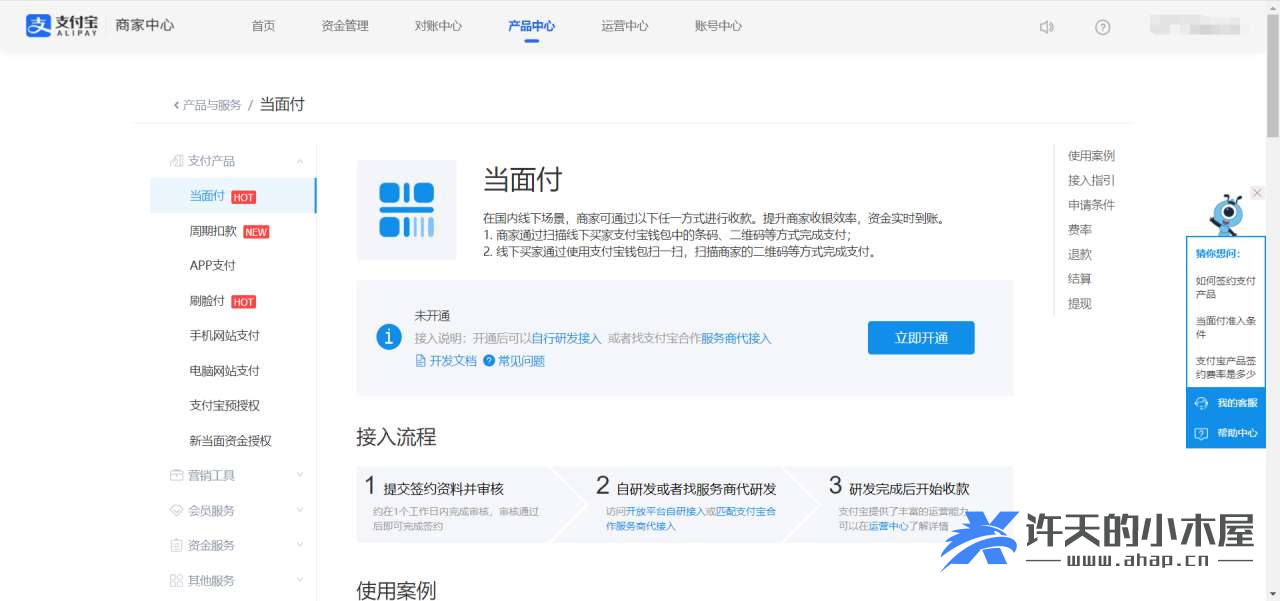The height and width of the screenshot is (601, 1280).
Task: Open suggested question 如何签约支付产品
Action: click(x=1226, y=288)
